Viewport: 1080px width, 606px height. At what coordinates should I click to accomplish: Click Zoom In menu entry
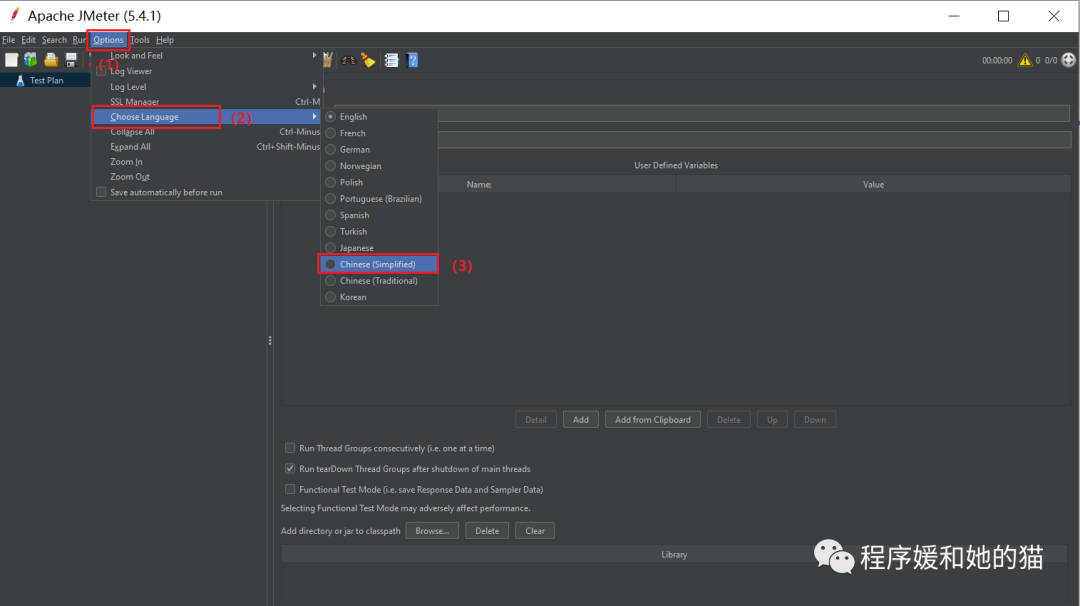(x=207, y=162)
